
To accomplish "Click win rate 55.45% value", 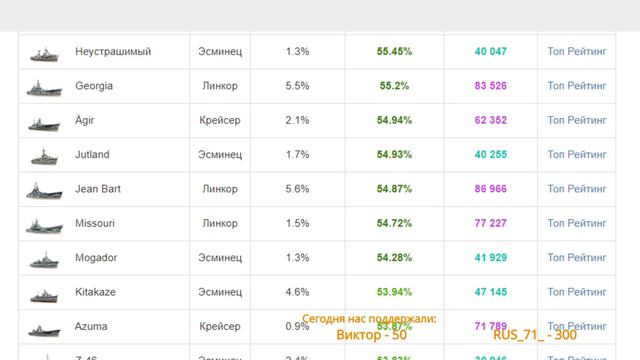I will [394, 51].
